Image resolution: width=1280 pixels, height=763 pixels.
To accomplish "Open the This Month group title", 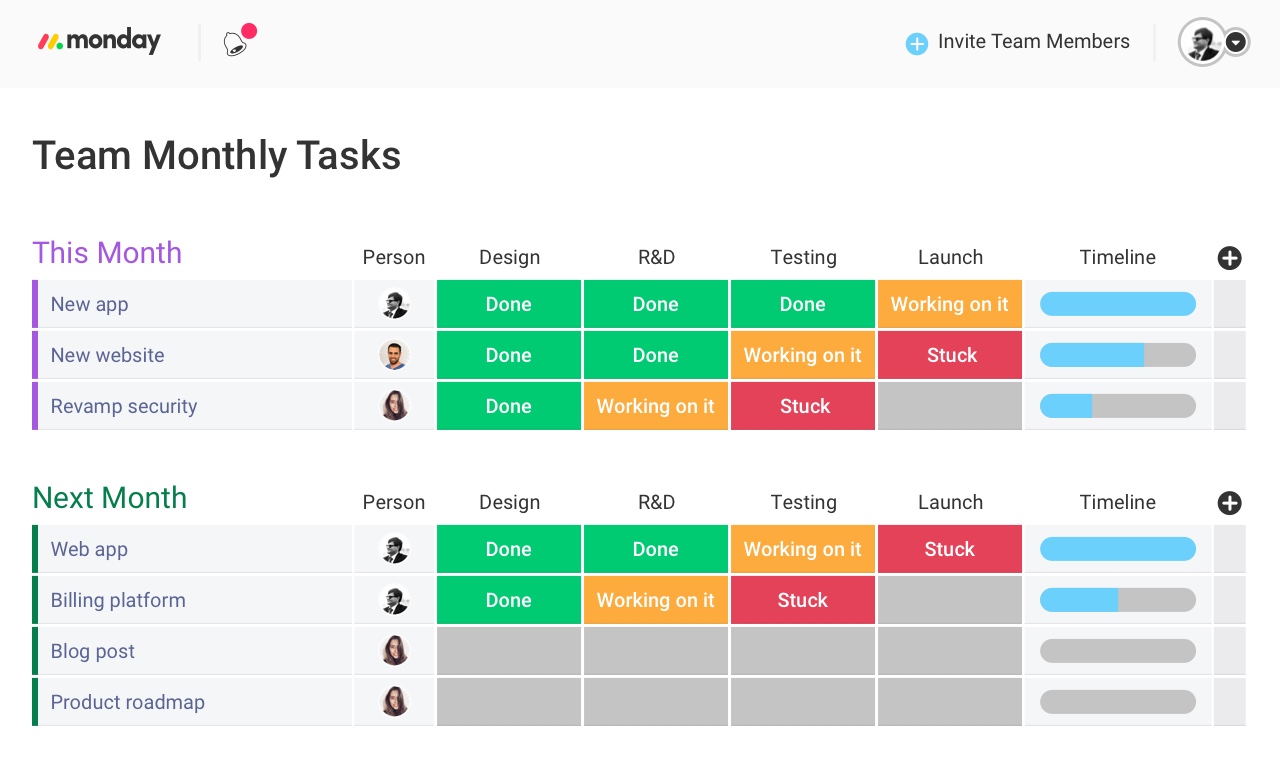I will pos(107,253).
